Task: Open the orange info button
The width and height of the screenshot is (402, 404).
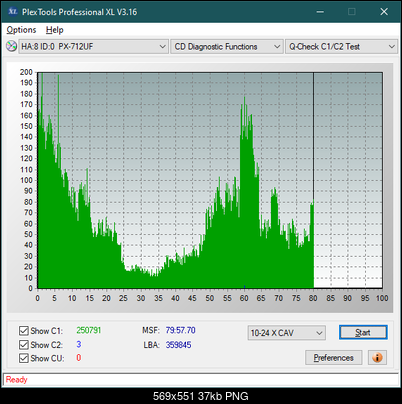Action: [x=377, y=358]
